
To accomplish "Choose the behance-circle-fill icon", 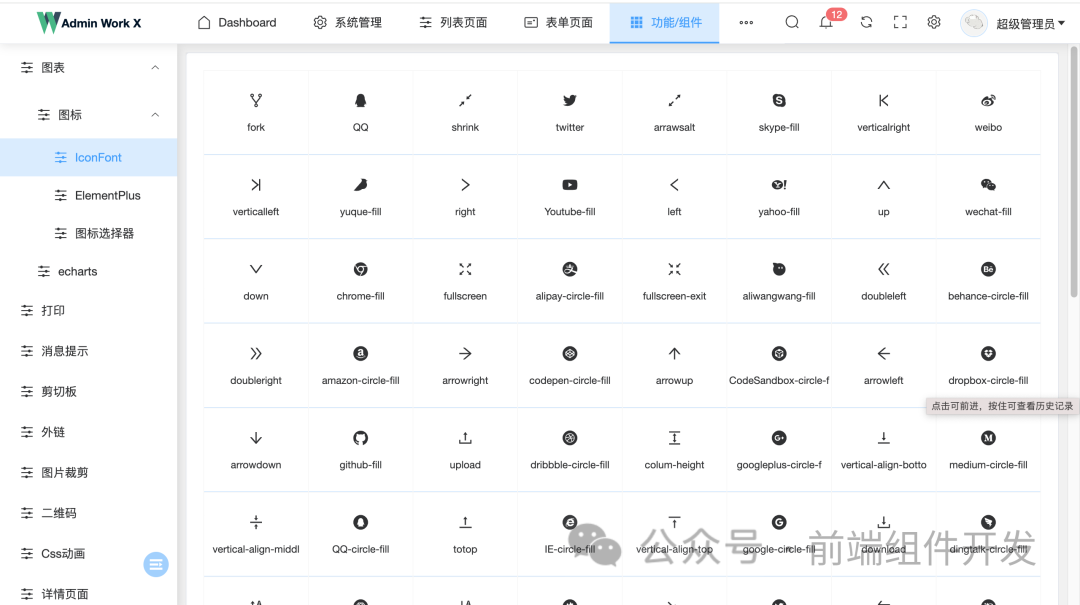I will 988,269.
